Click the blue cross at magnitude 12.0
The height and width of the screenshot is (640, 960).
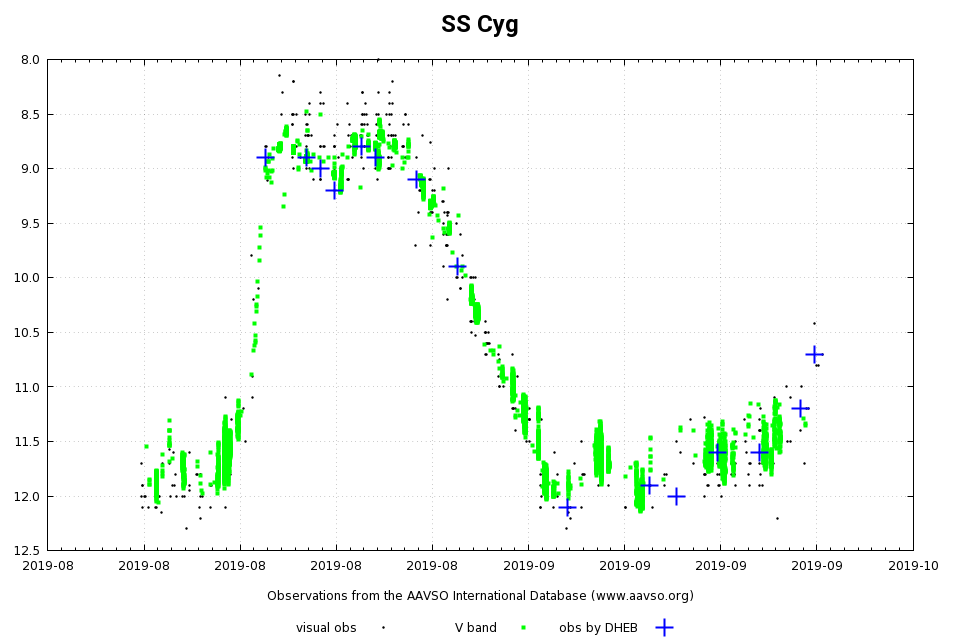click(x=676, y=496)
